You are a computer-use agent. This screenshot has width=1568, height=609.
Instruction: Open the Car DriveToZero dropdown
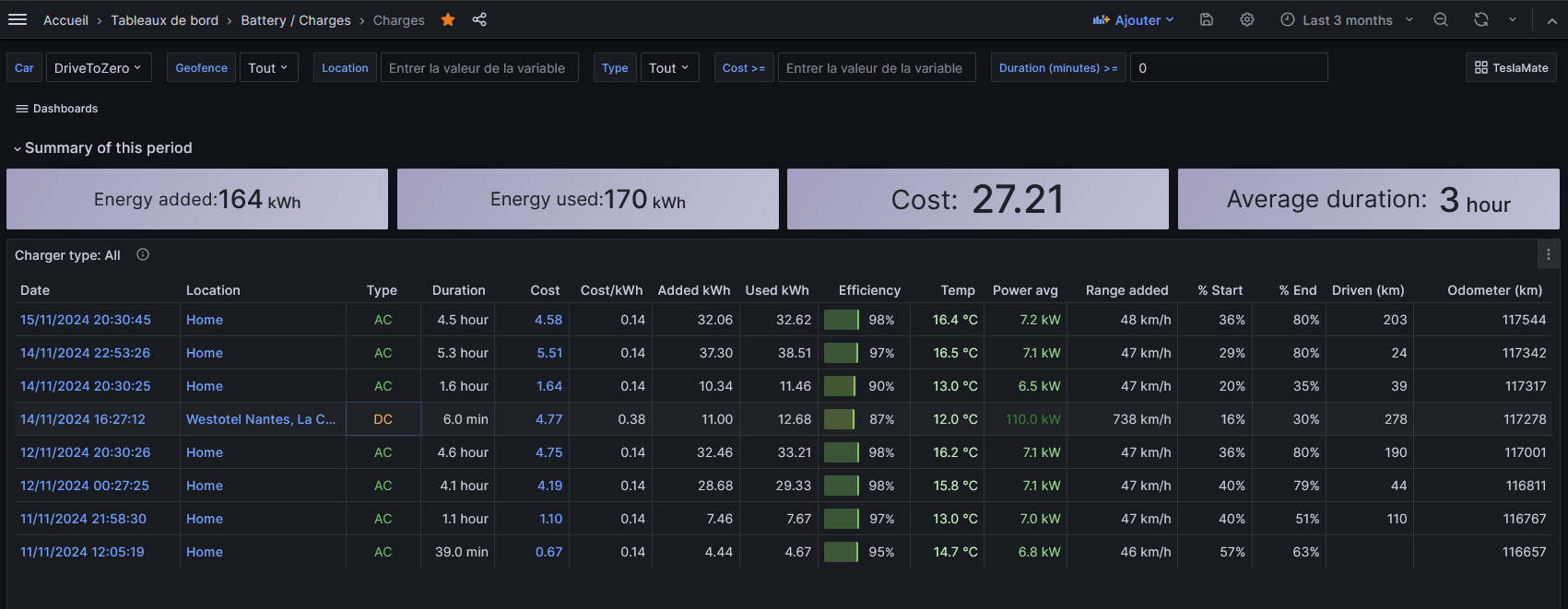tap(99, 67)
